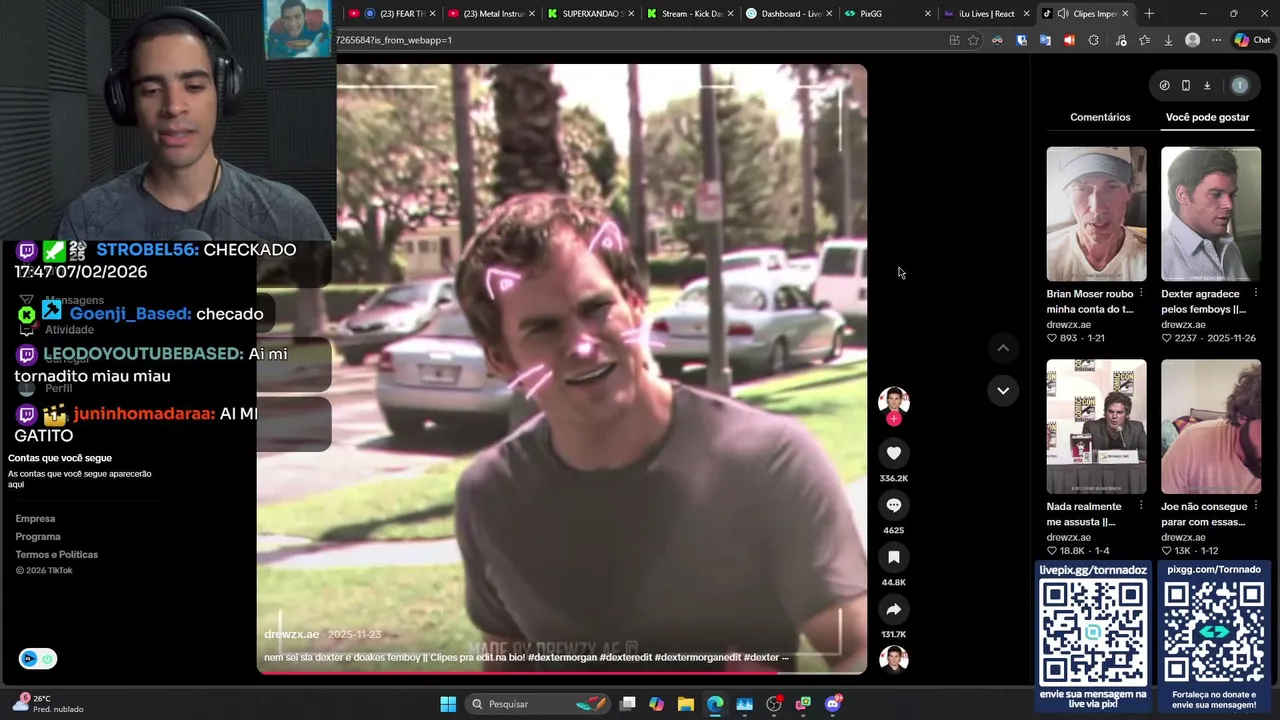
Task: Switch to Dashboard - Live browser tab
Action: click(788, 14)
